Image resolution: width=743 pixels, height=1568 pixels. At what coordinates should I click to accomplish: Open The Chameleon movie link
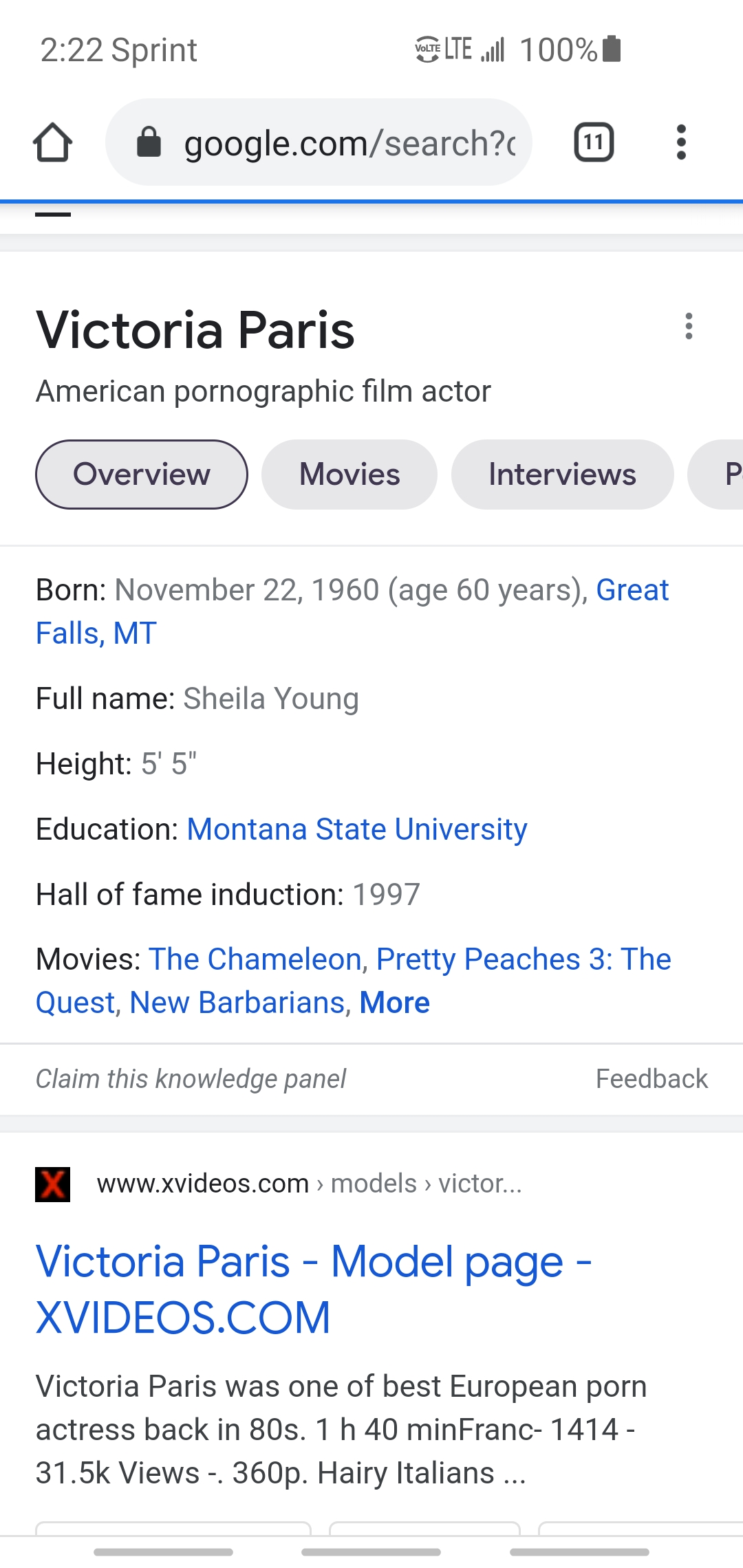(255, 959)
